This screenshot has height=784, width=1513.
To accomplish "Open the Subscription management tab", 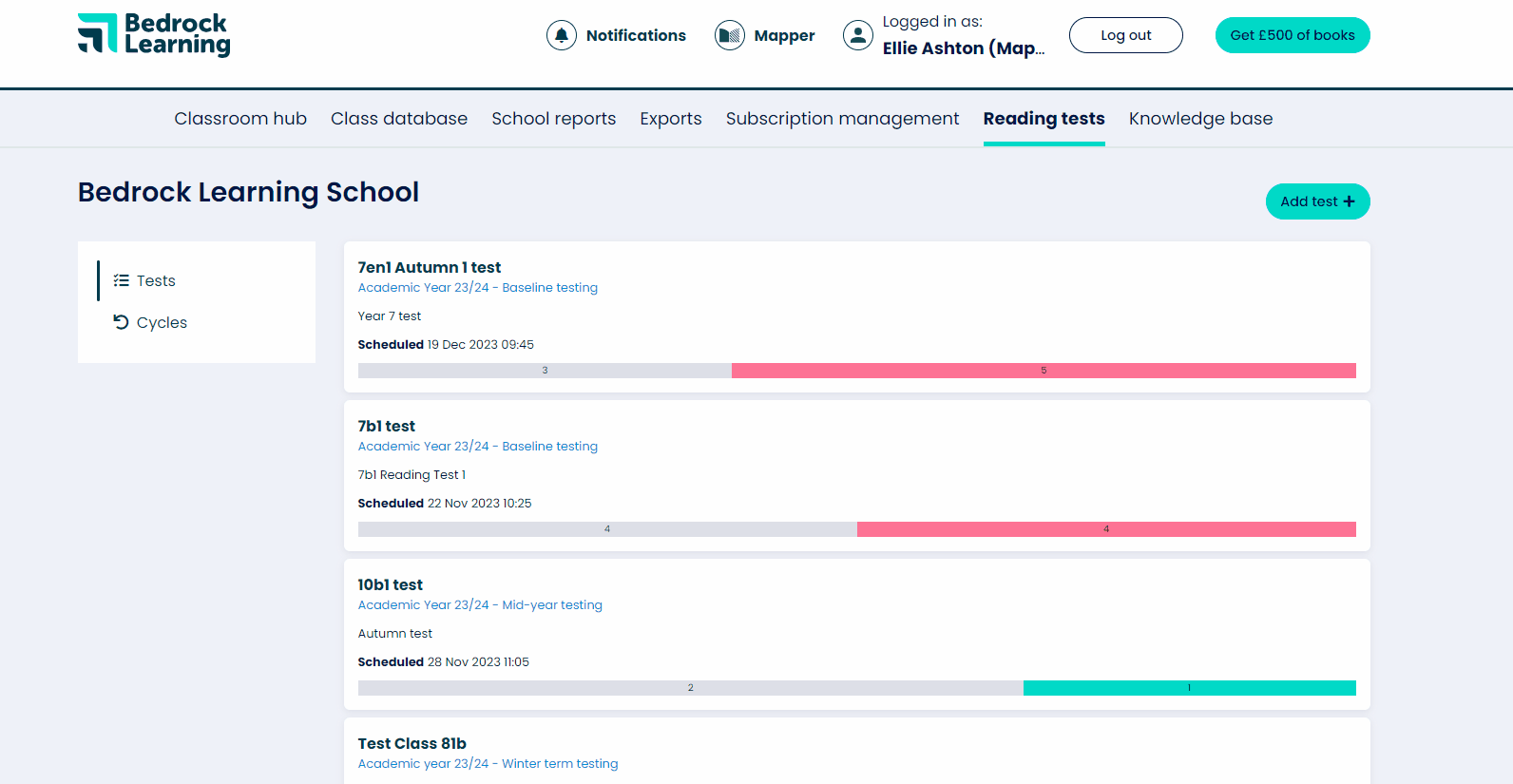I will (x=843, y=119).
